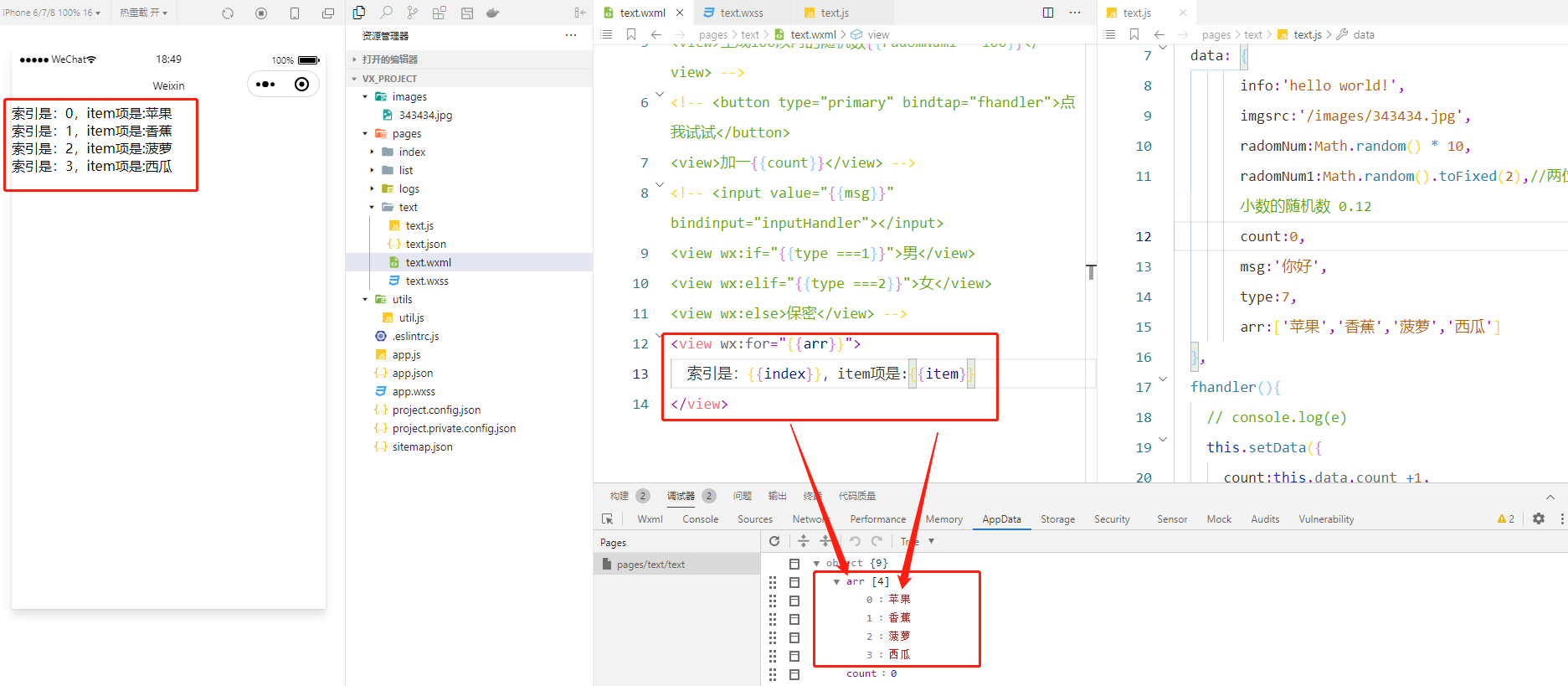Screen dimensions: 1568x686
Task: Collapse the images folder
Action: coord(365,97)
